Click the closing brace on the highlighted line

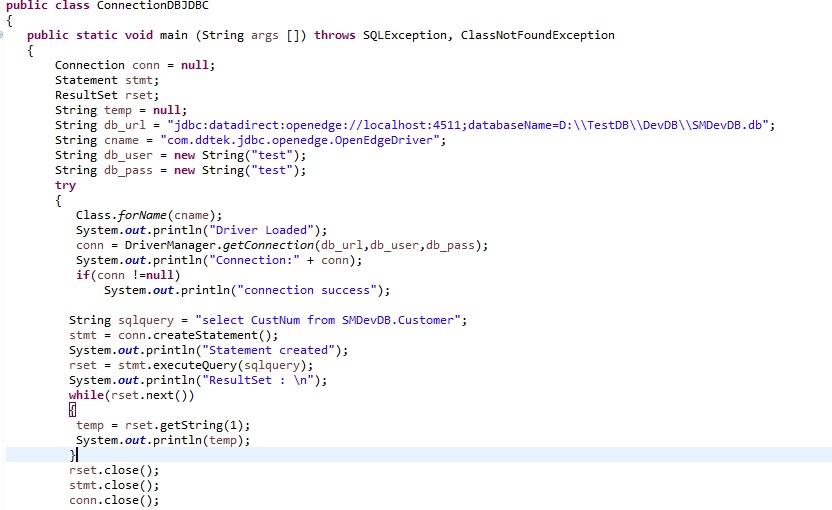click(x=73, y=455)
